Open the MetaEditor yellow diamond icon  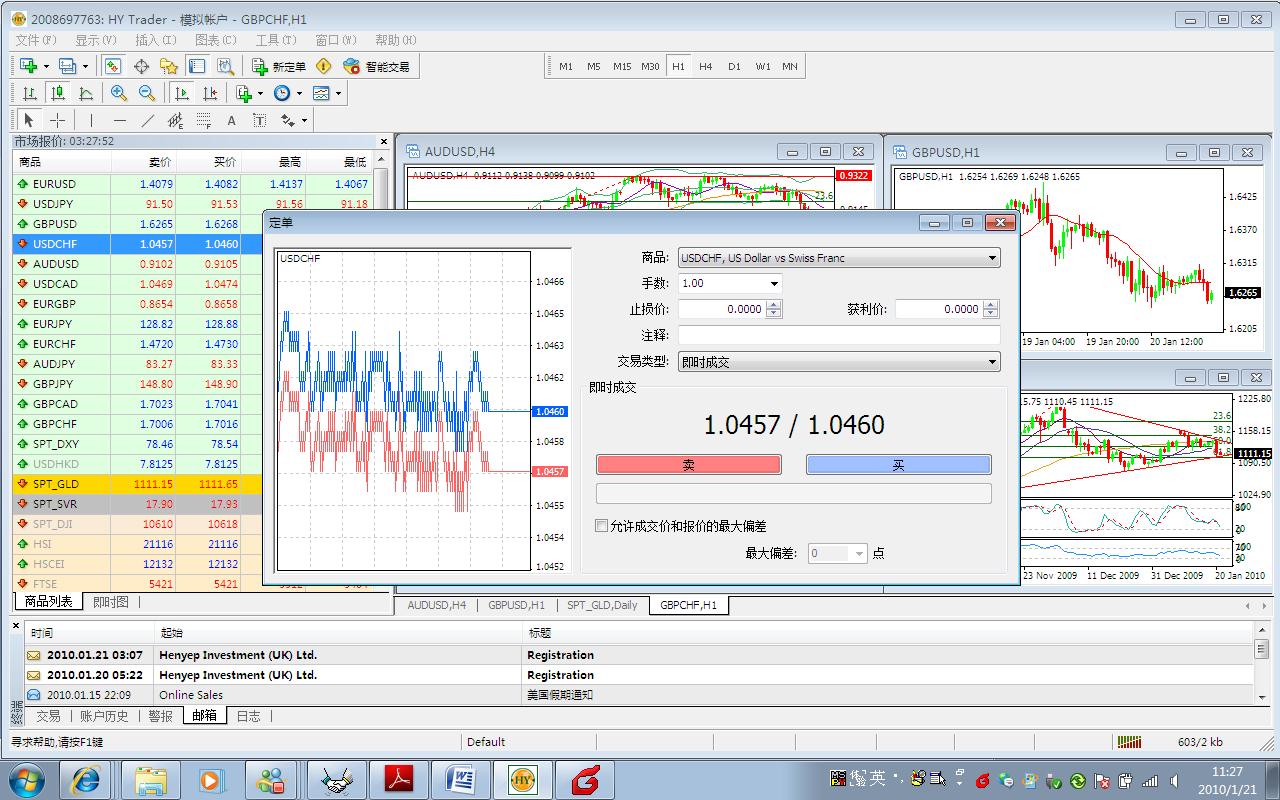(x=323, y=66)
